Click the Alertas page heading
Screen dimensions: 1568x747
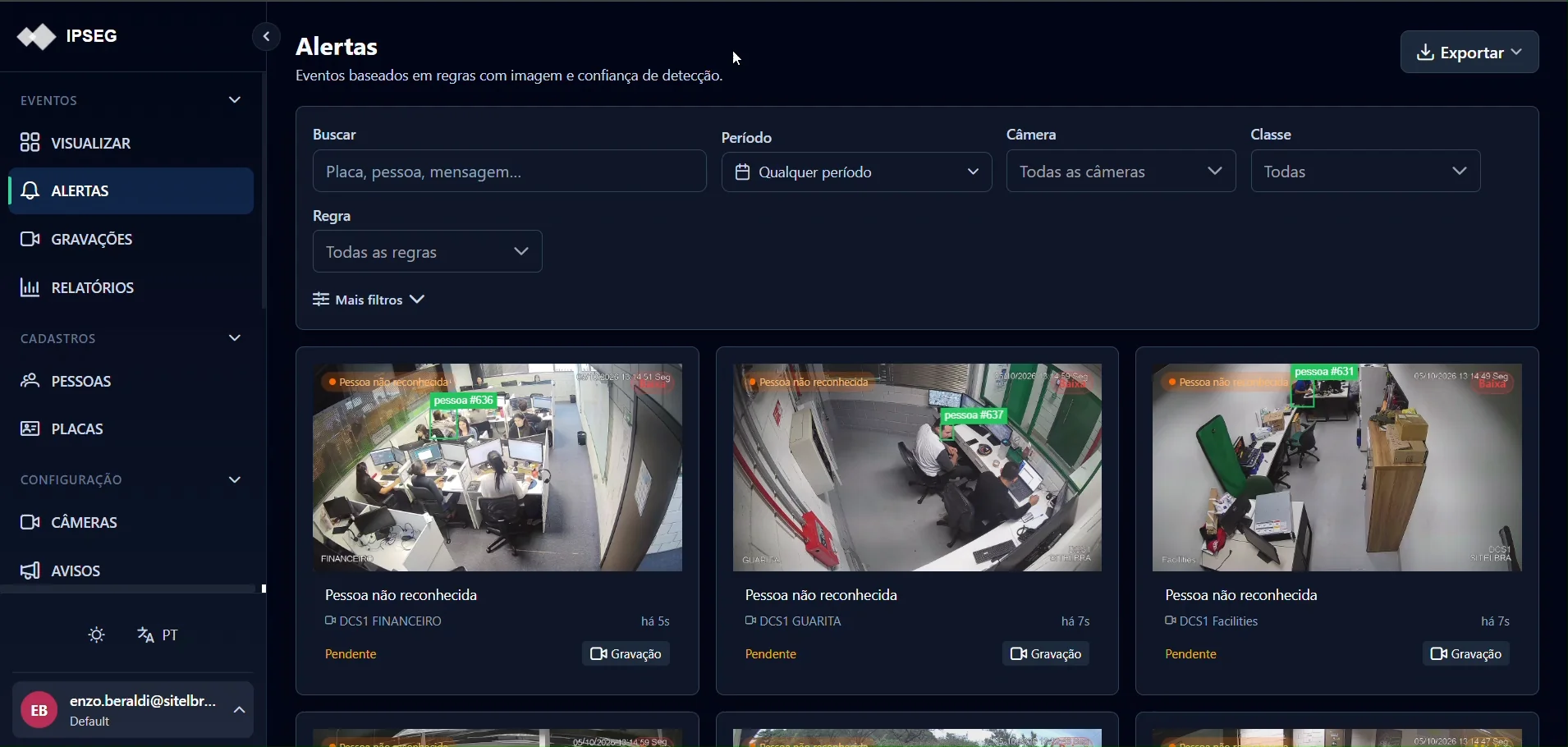point(337,47)
